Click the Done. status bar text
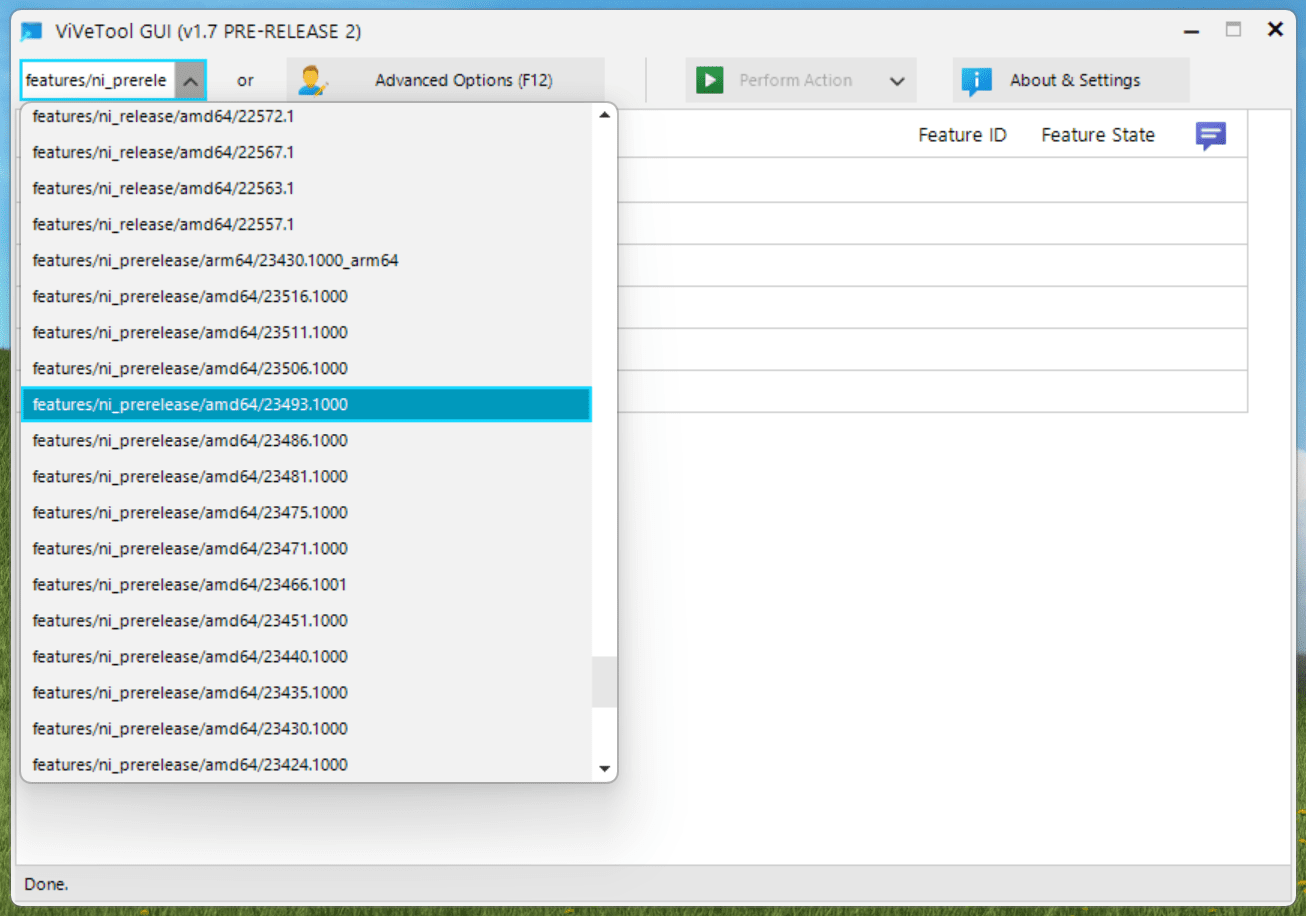 point(46,884)
